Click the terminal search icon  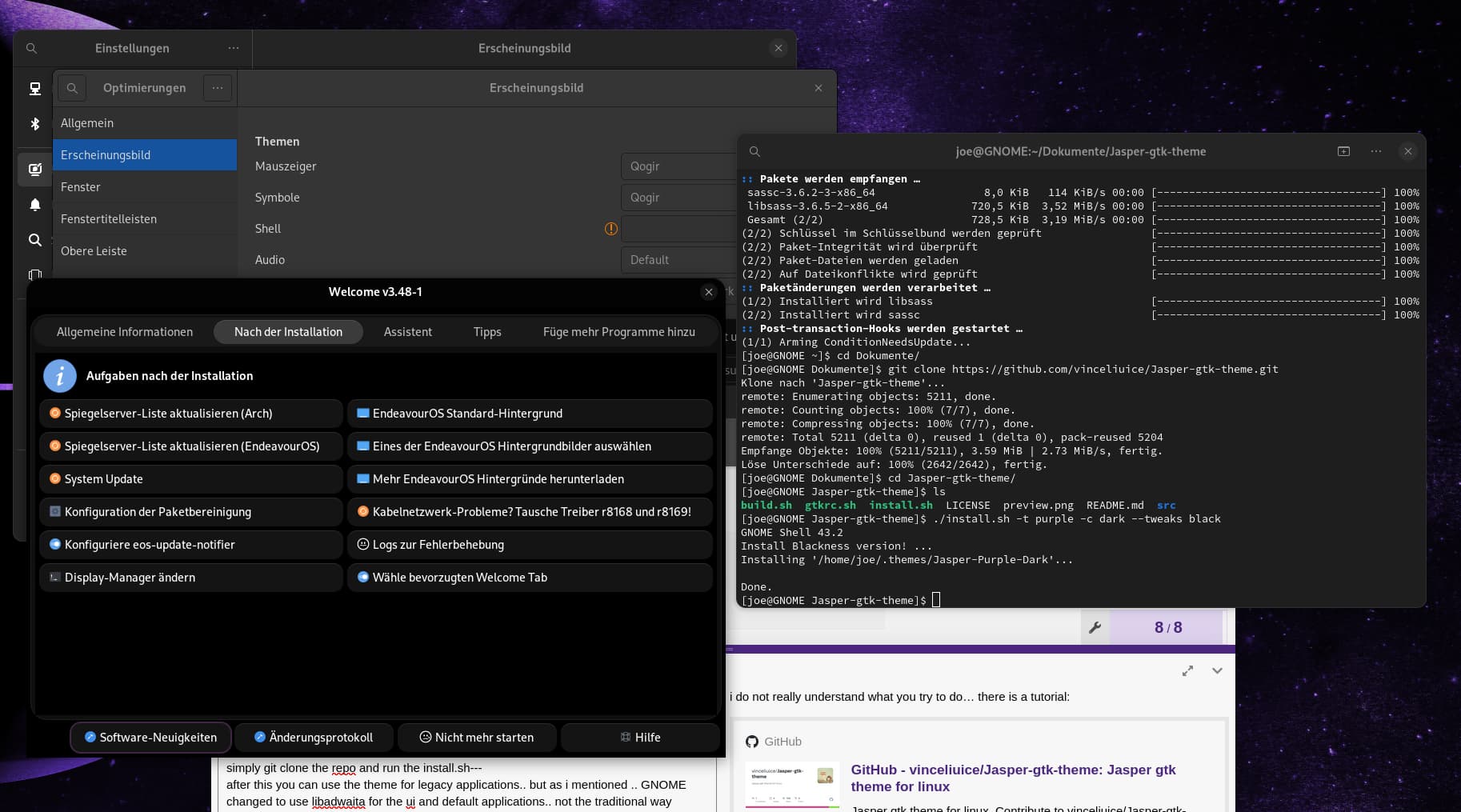coord(755,151)
